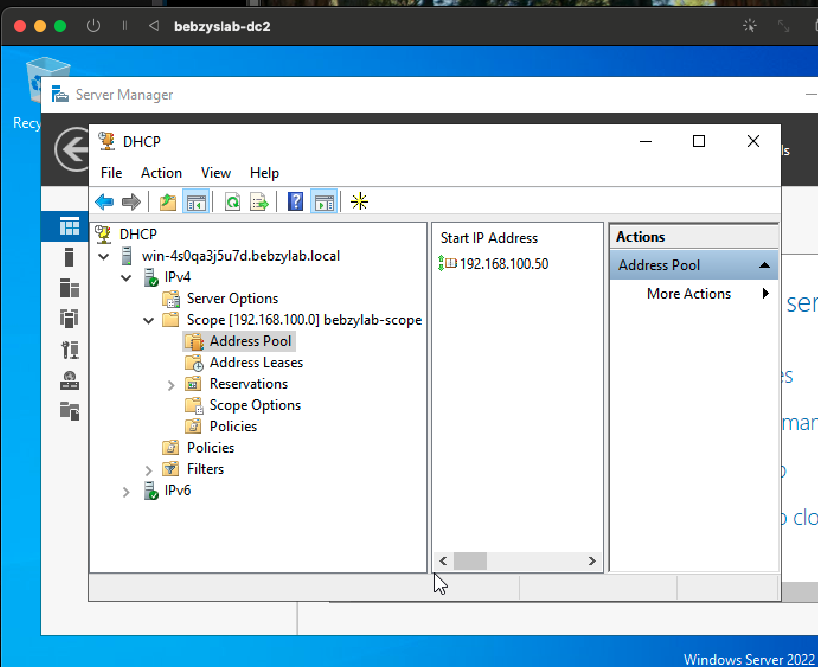Open the View menu
This screenshot has width=818, height=667.
[x=215, y=173]
